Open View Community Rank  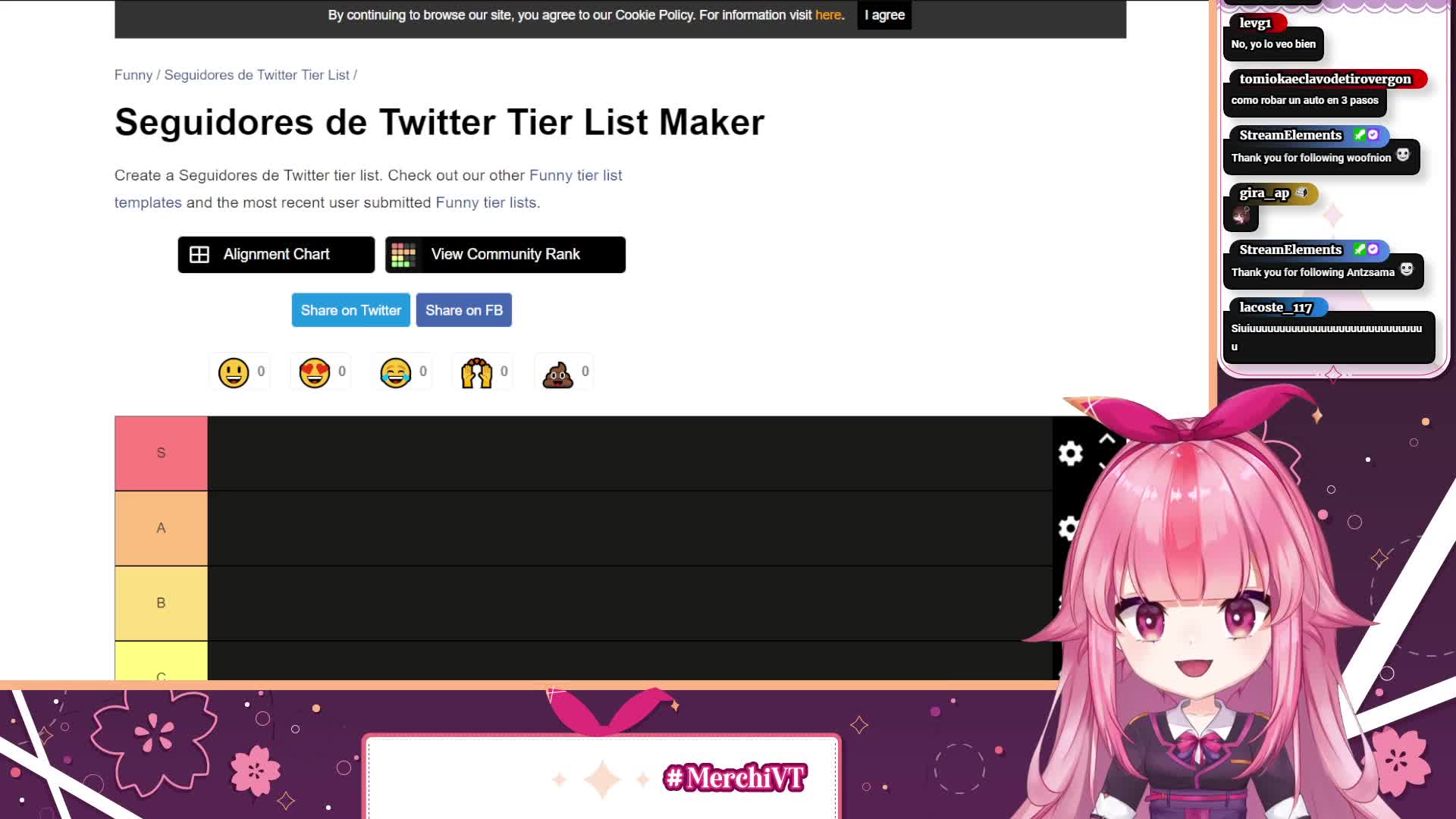pyautogui.click(x=505, y=255)
